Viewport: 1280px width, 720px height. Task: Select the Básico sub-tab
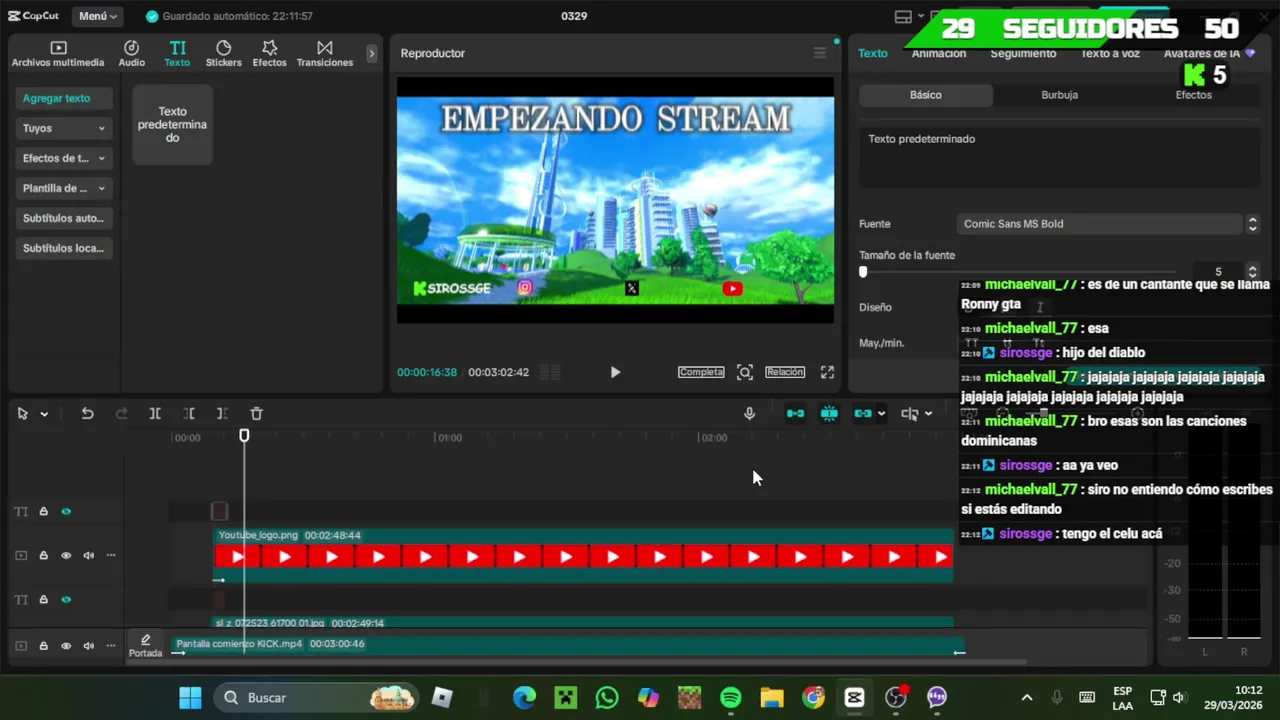(926, 95)
